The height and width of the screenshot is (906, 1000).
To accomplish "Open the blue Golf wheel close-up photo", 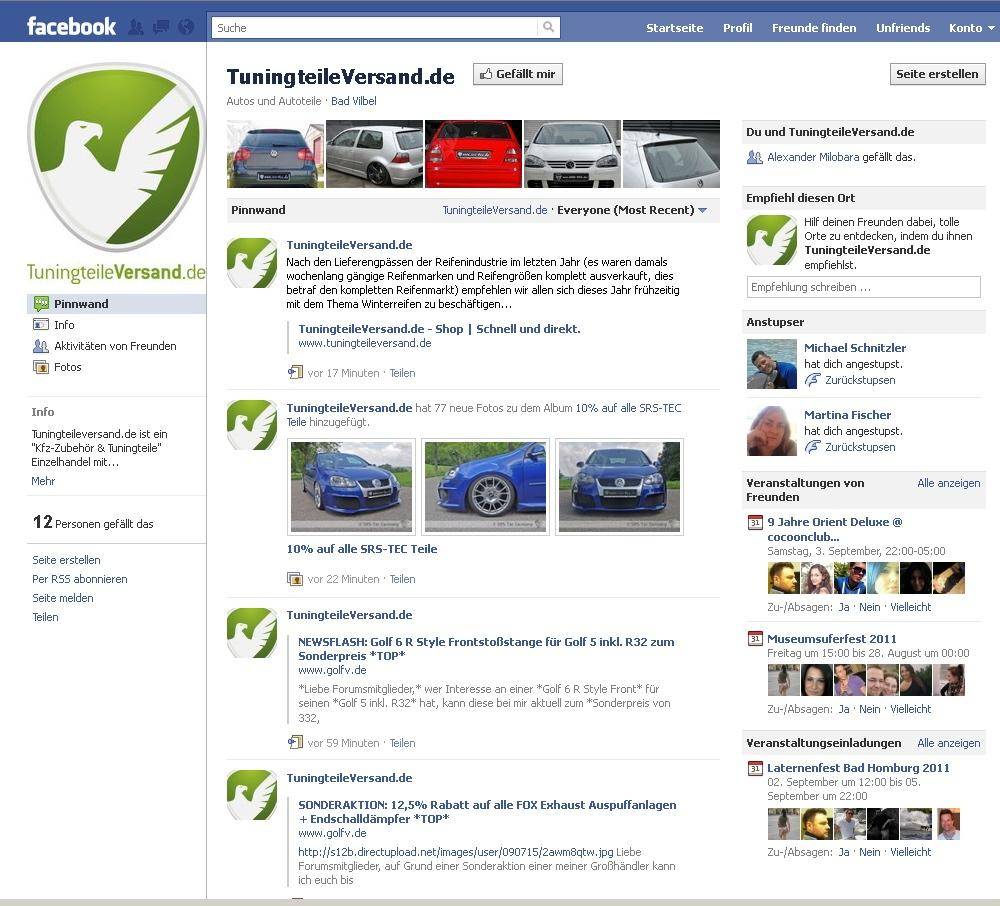I will (x=485, y=486).
